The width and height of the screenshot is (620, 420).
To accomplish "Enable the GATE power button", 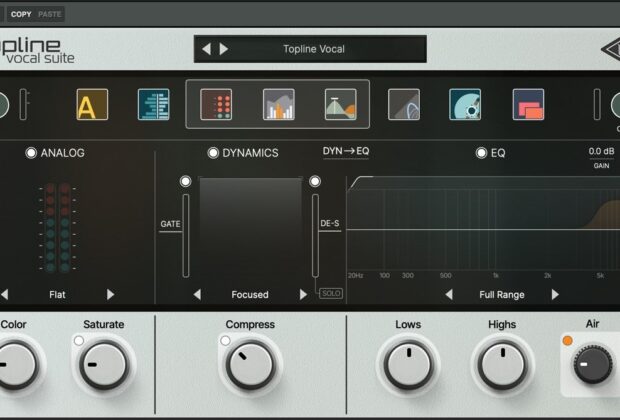I will pyautogui.click(x=185, y=181).
